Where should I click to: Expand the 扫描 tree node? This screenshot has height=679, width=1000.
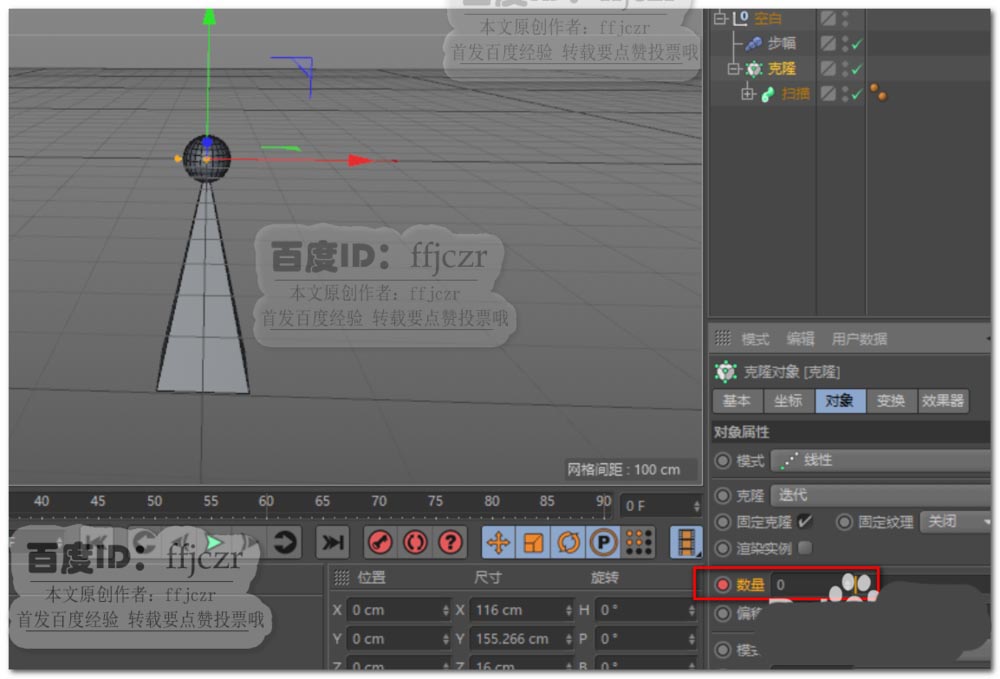pyautogui.click(x=747, y=94)
